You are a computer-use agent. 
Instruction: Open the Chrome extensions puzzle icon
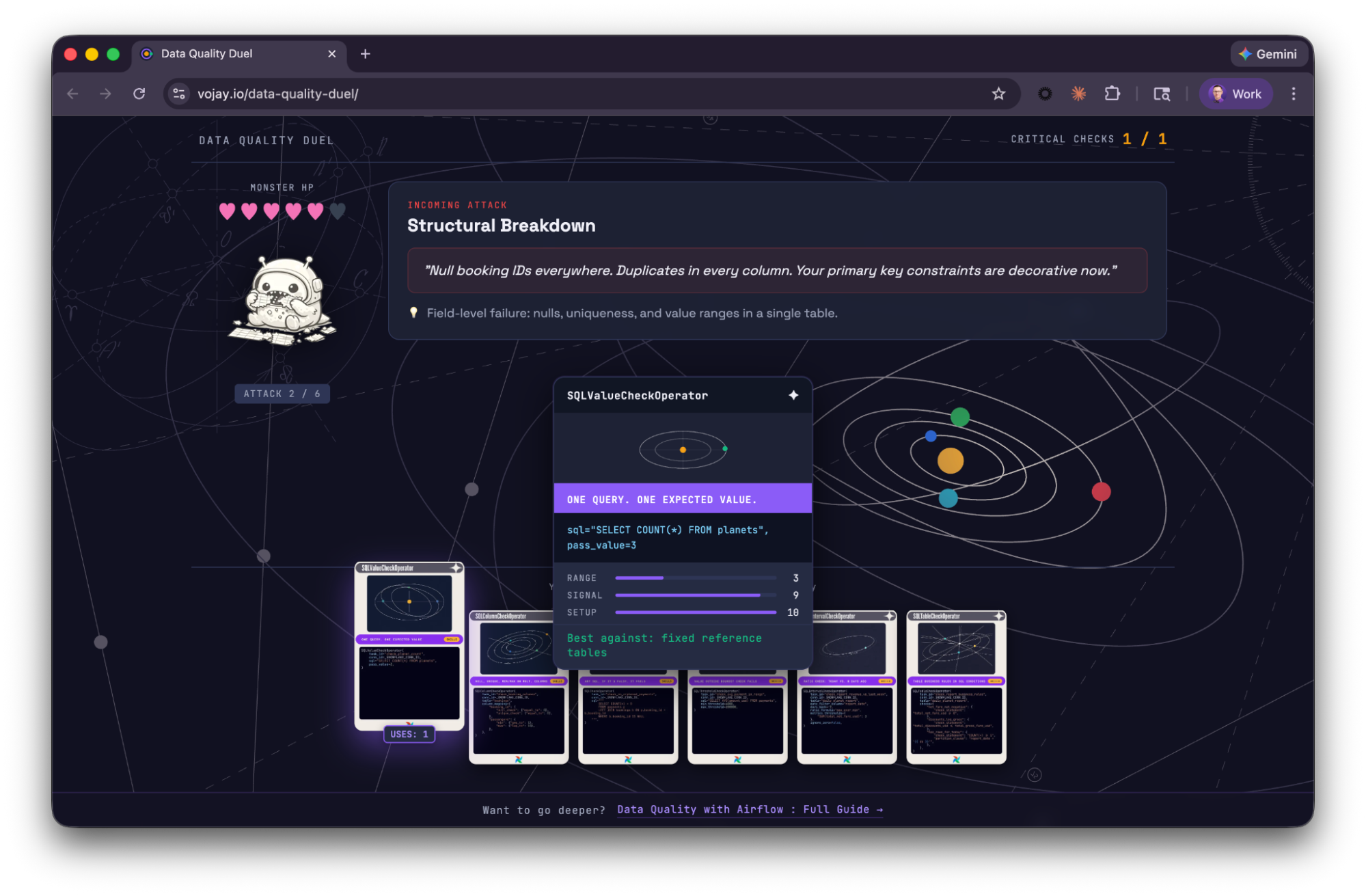[1112, 94]
